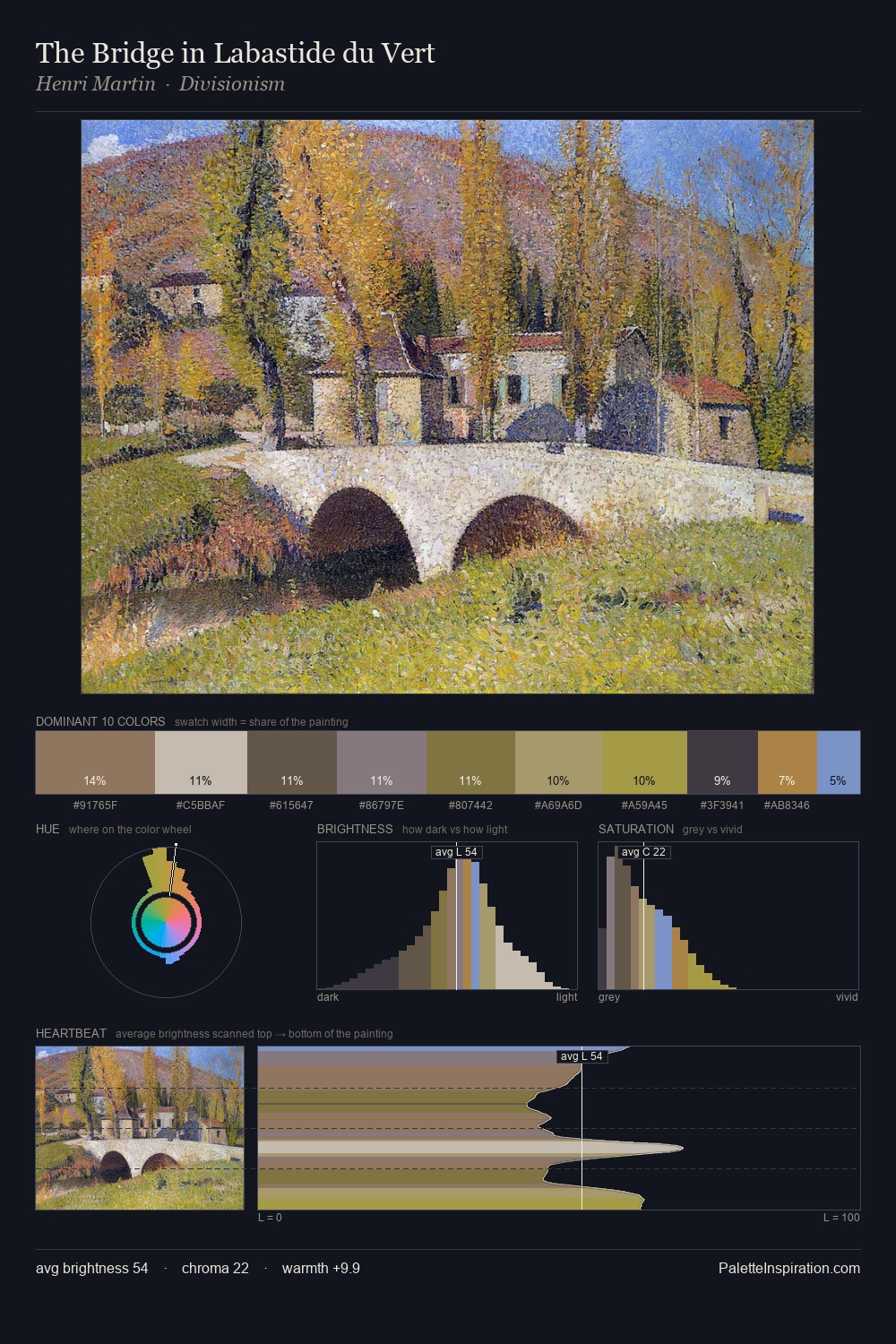Click the SATURATION section heading
Image resolution: width=896 pixels, height=1344 pixels.
(x=636, y=829)
